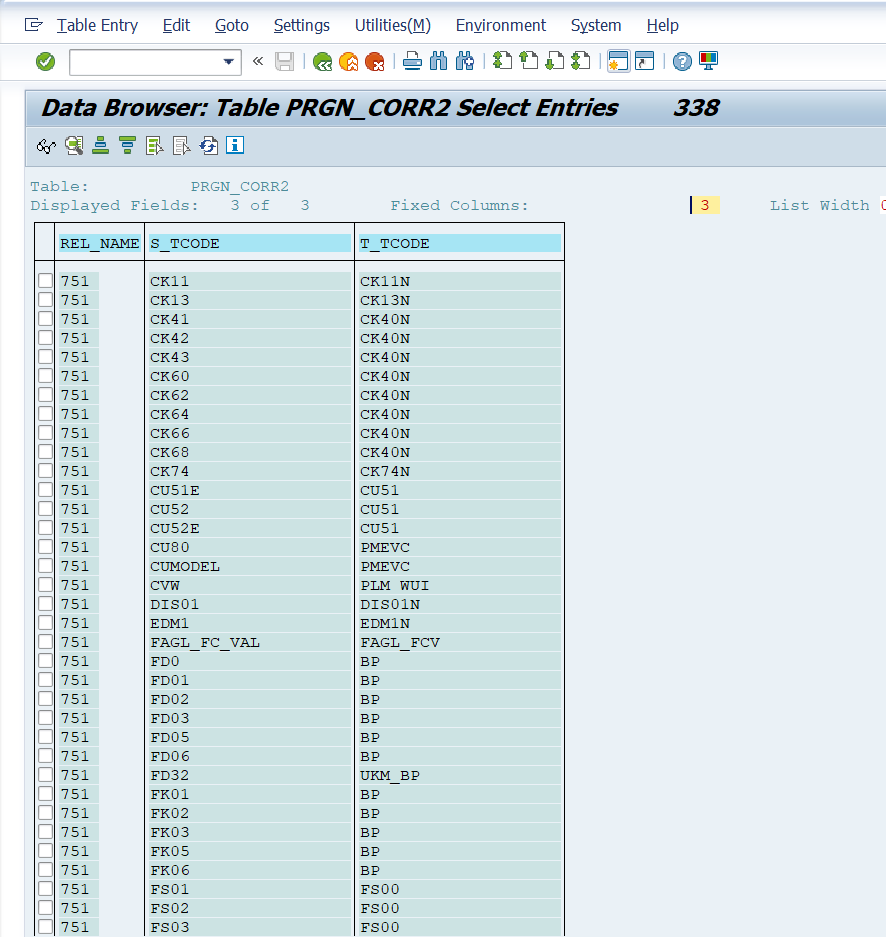
Task: Tick checkbox for the CK74 row
Action: coord(45,470)
